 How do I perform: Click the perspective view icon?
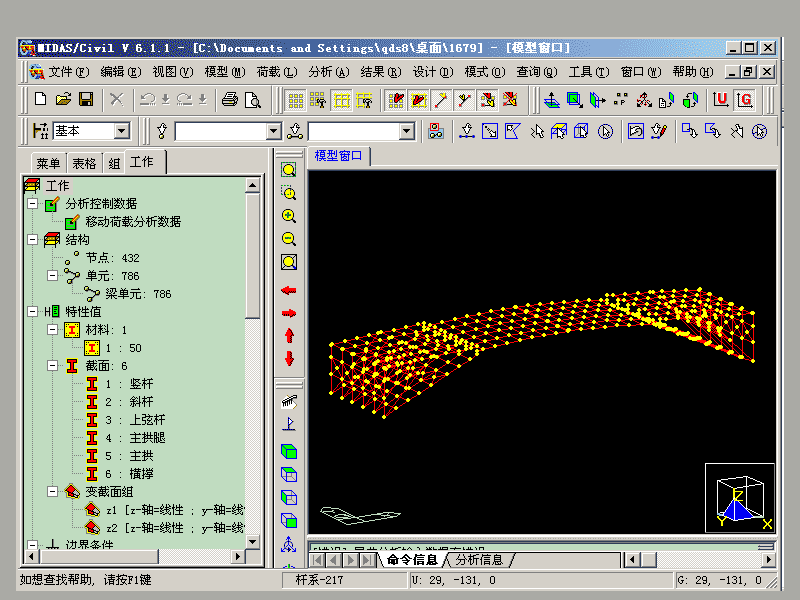coord(289,402)
